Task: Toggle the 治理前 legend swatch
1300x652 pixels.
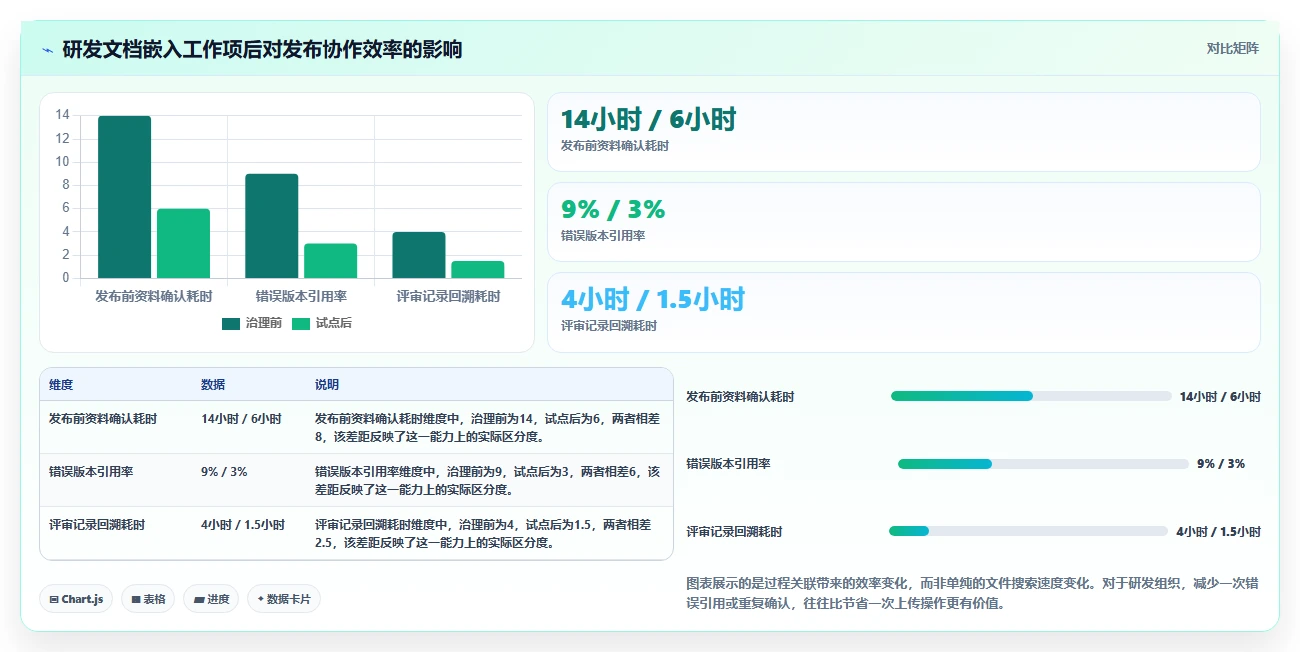Action: coord(231,323)
